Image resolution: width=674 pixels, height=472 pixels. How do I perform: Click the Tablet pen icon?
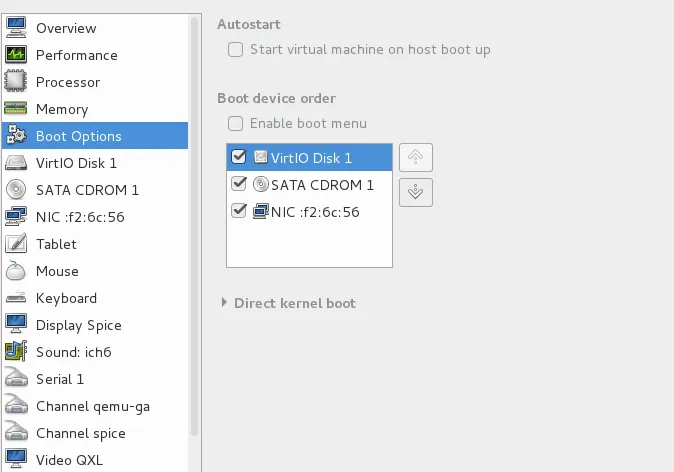[x=16, y=244]
